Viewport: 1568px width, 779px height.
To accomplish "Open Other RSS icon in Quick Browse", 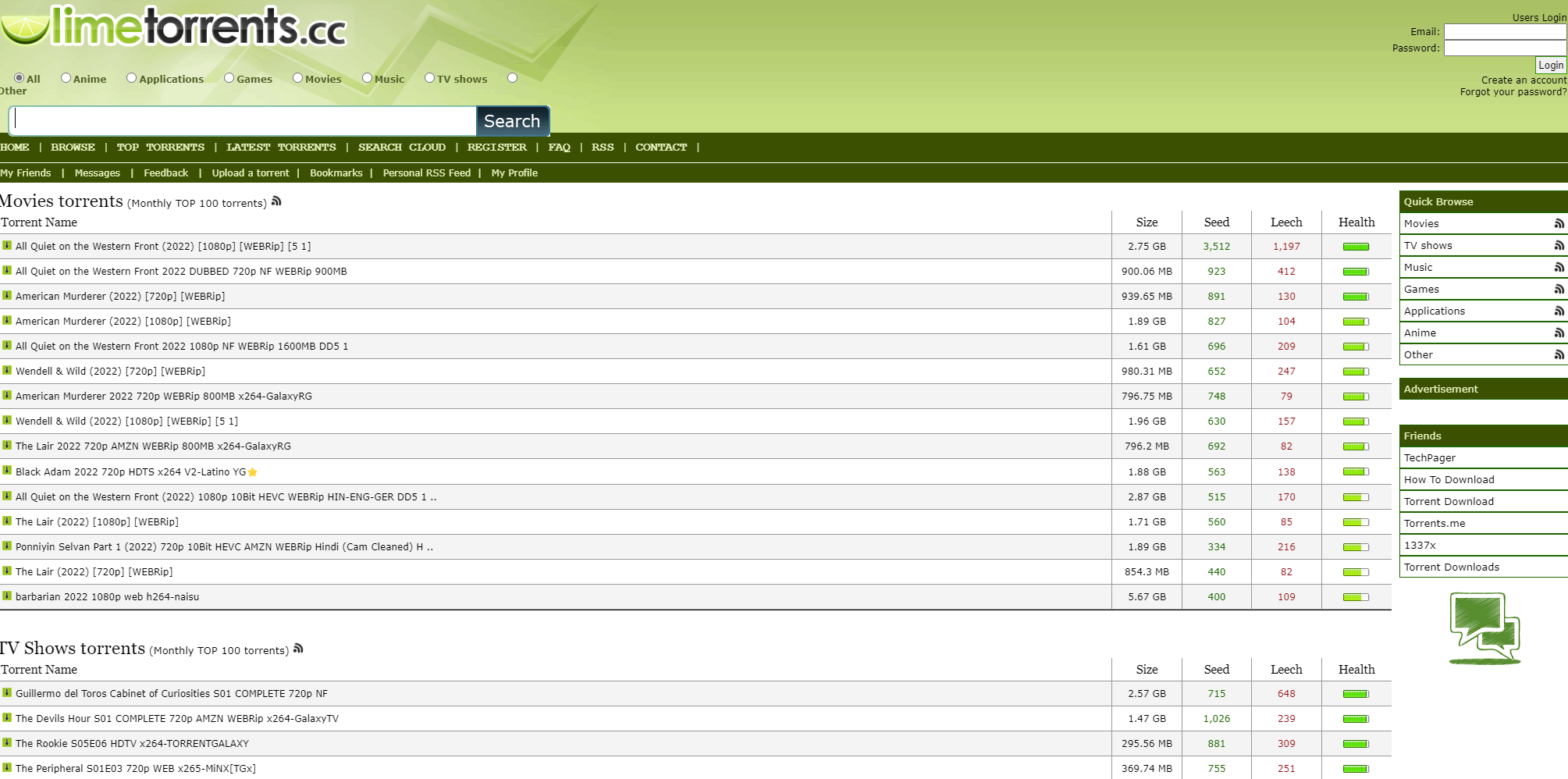I will click(x=1559, y=354).
